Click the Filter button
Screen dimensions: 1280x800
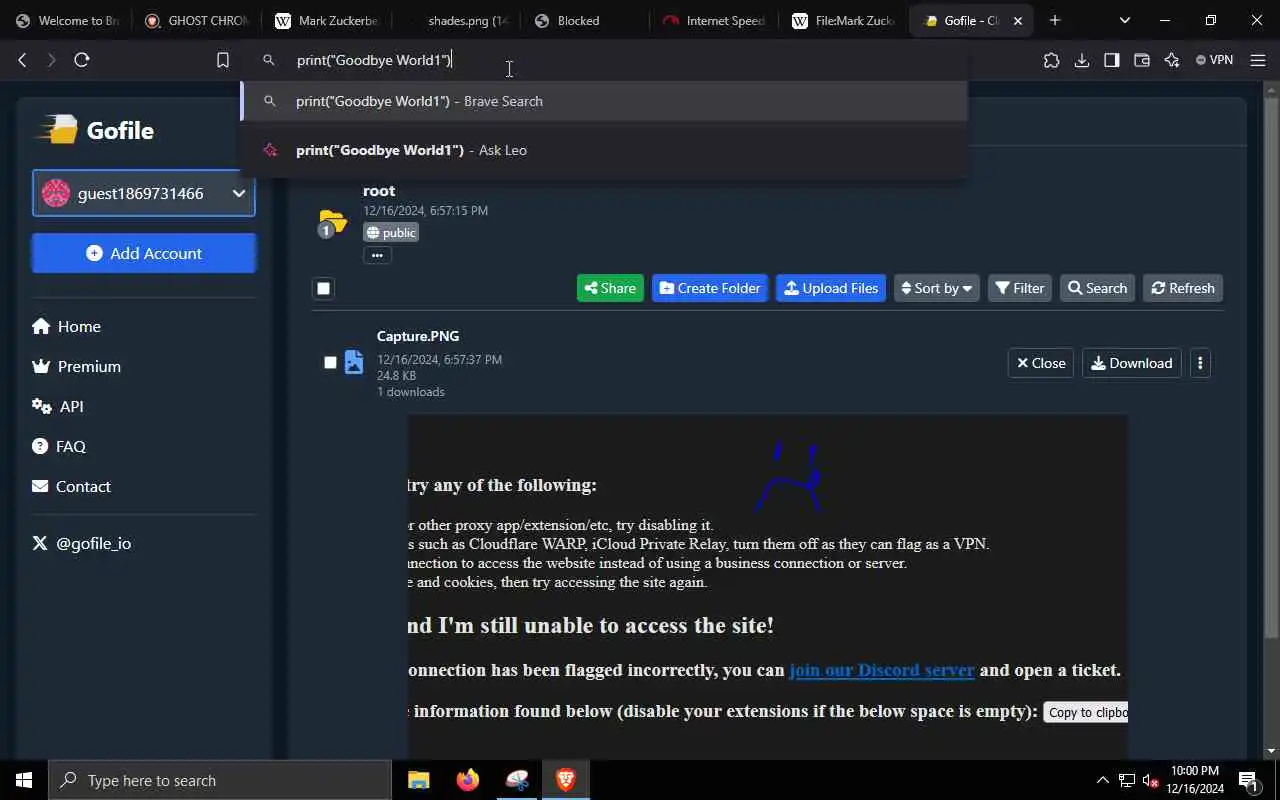point(1020,288)
